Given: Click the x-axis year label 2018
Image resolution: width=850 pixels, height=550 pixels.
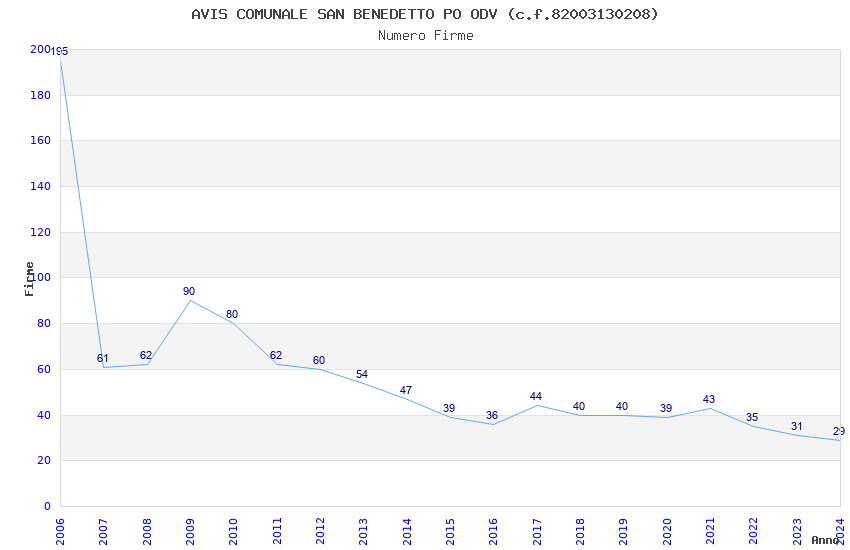Looking at the screenshot, I should coord(580,531).
